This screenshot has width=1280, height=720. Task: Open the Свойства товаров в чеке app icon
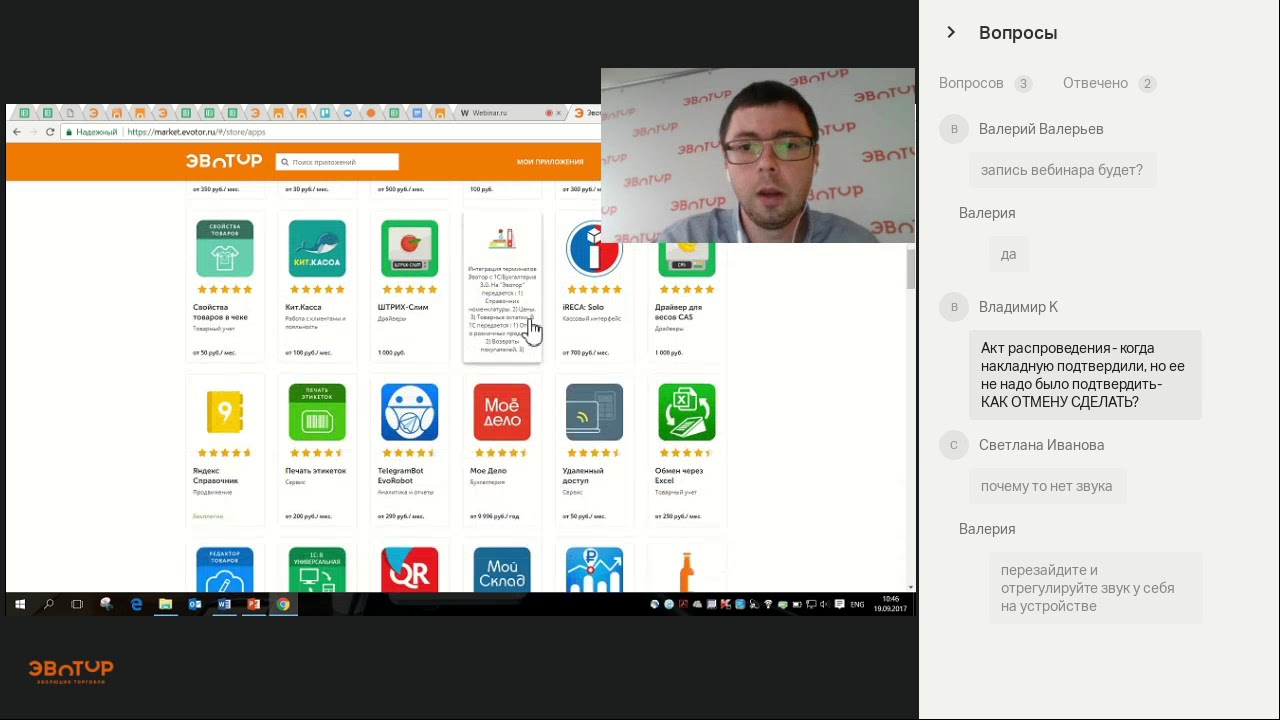click(x=225, y=248)
